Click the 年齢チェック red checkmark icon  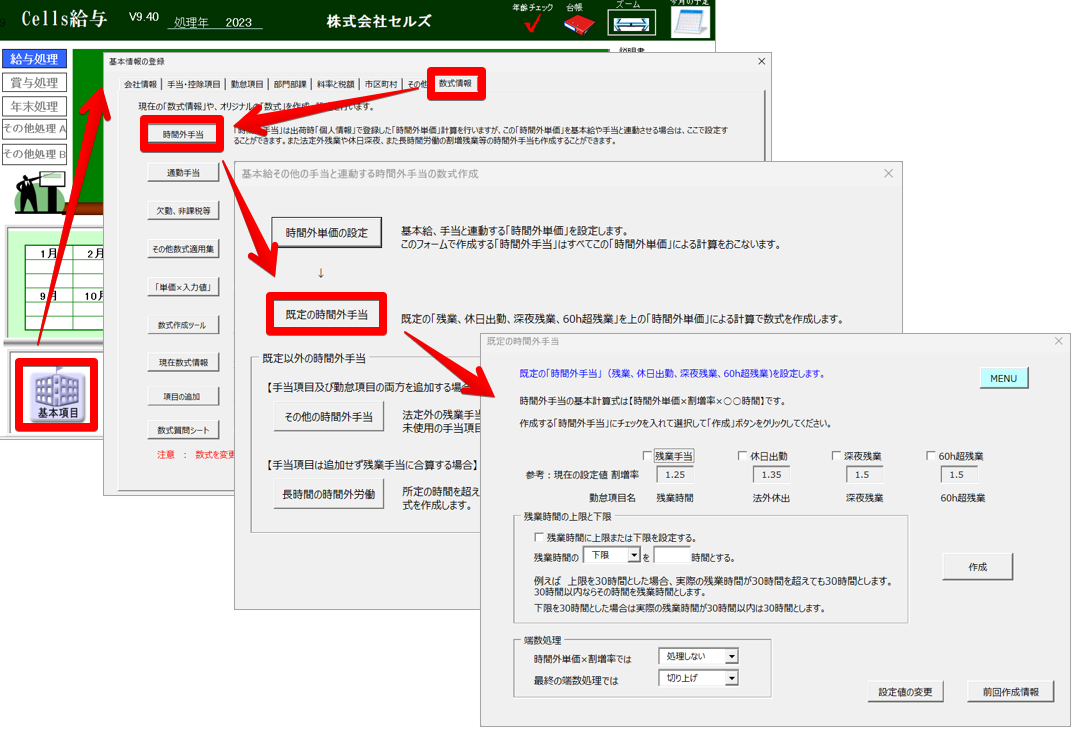pyautogui.click(x=532, y=23)
